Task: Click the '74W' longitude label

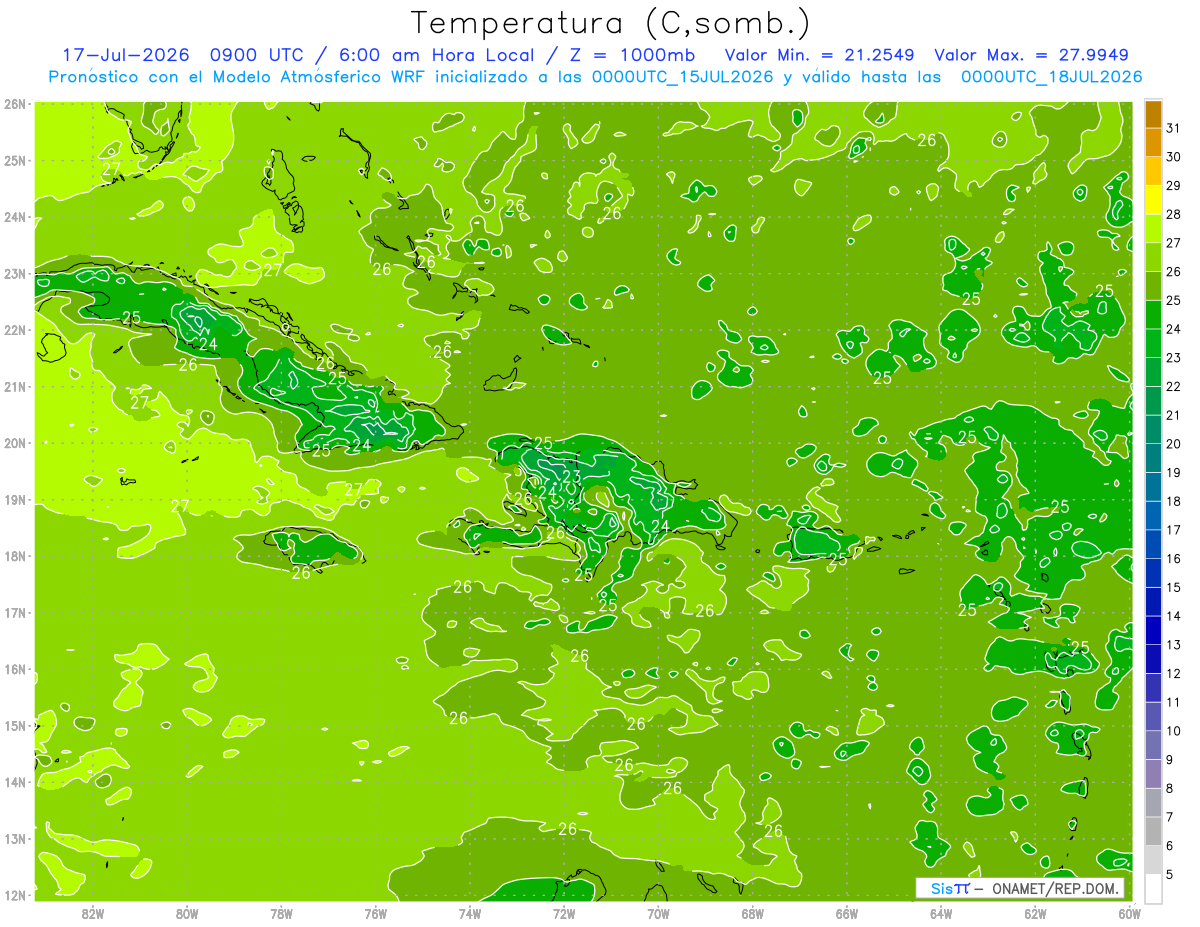Action: [x=469, y=913]
